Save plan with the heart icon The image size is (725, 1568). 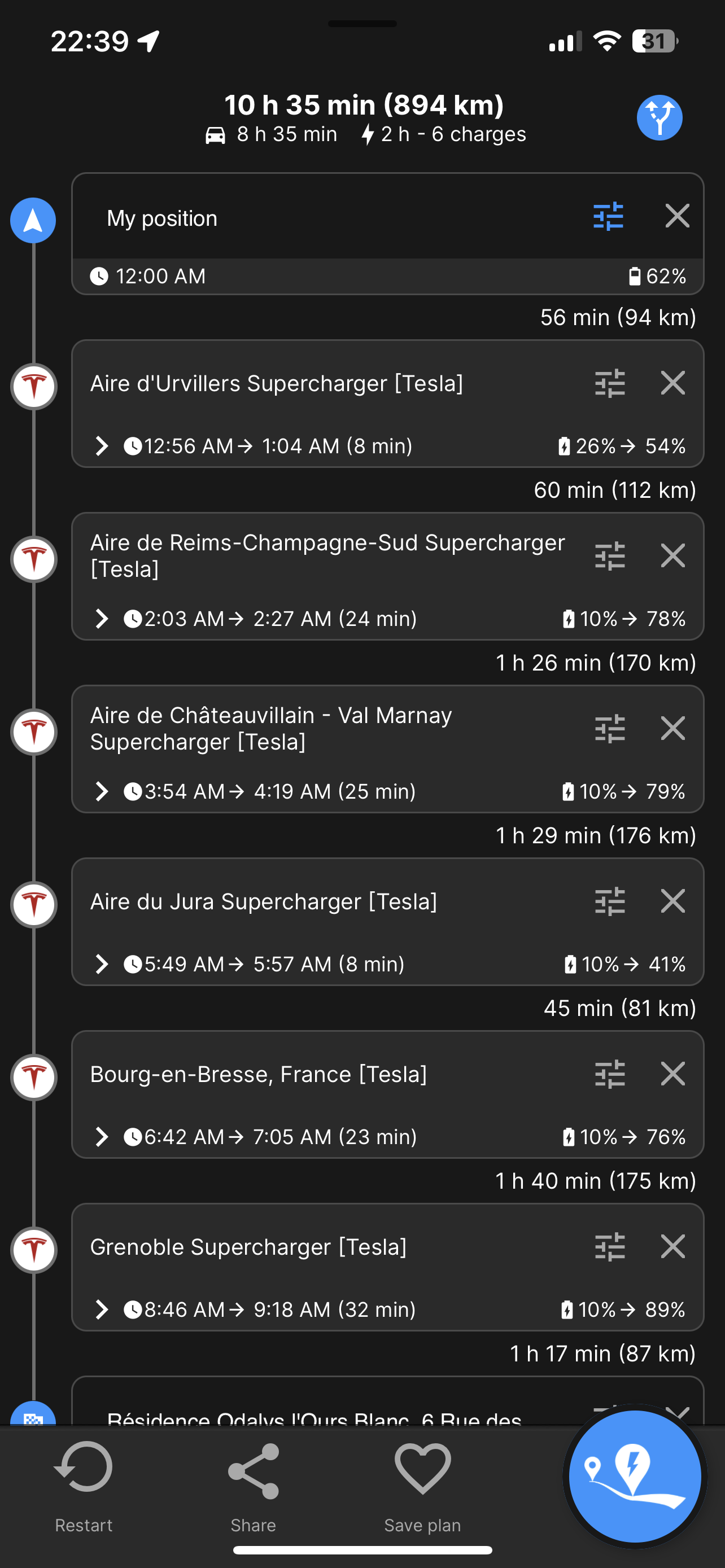[422, 1486]
